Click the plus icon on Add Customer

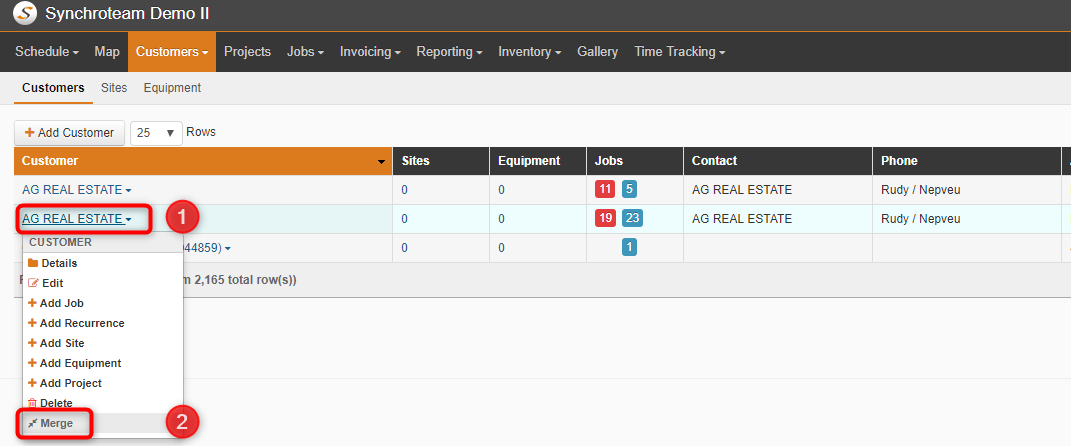click(29, 133)
